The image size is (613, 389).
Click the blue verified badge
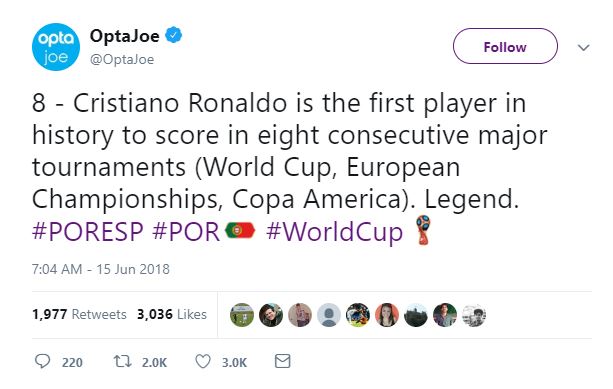coord(174,35)
